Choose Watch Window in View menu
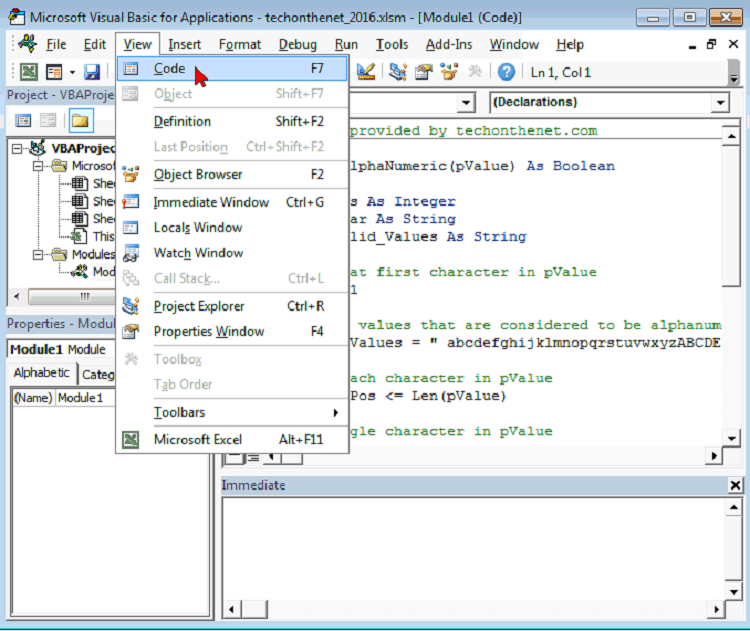This screenshot has height=631, width=750. click(x=232, y=253)
